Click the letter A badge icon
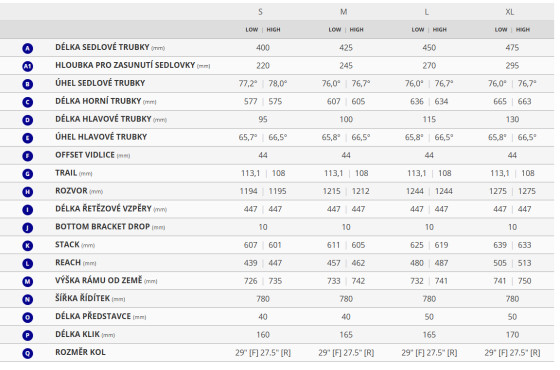The width and height of the screenshot is (560, 370). point(28,48)
